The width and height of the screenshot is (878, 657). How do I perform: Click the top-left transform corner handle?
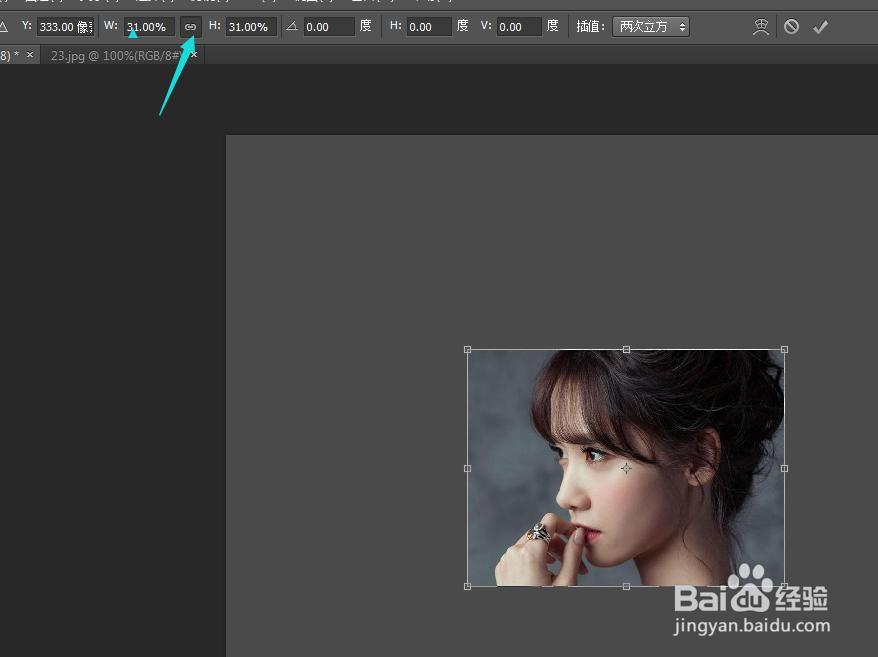pos(468,350)
